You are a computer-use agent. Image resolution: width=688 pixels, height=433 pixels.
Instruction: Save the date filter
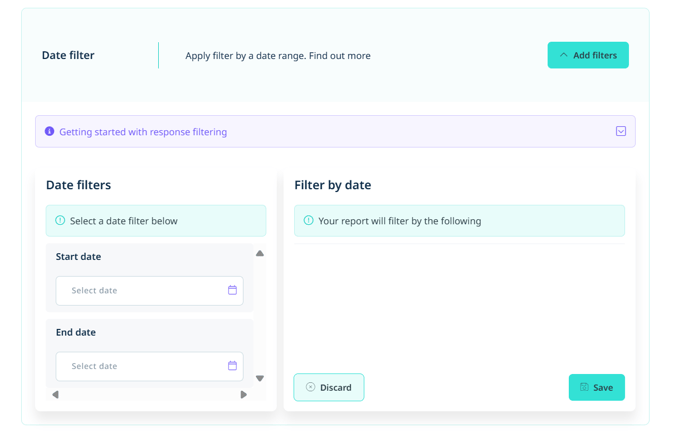[597, 387]
